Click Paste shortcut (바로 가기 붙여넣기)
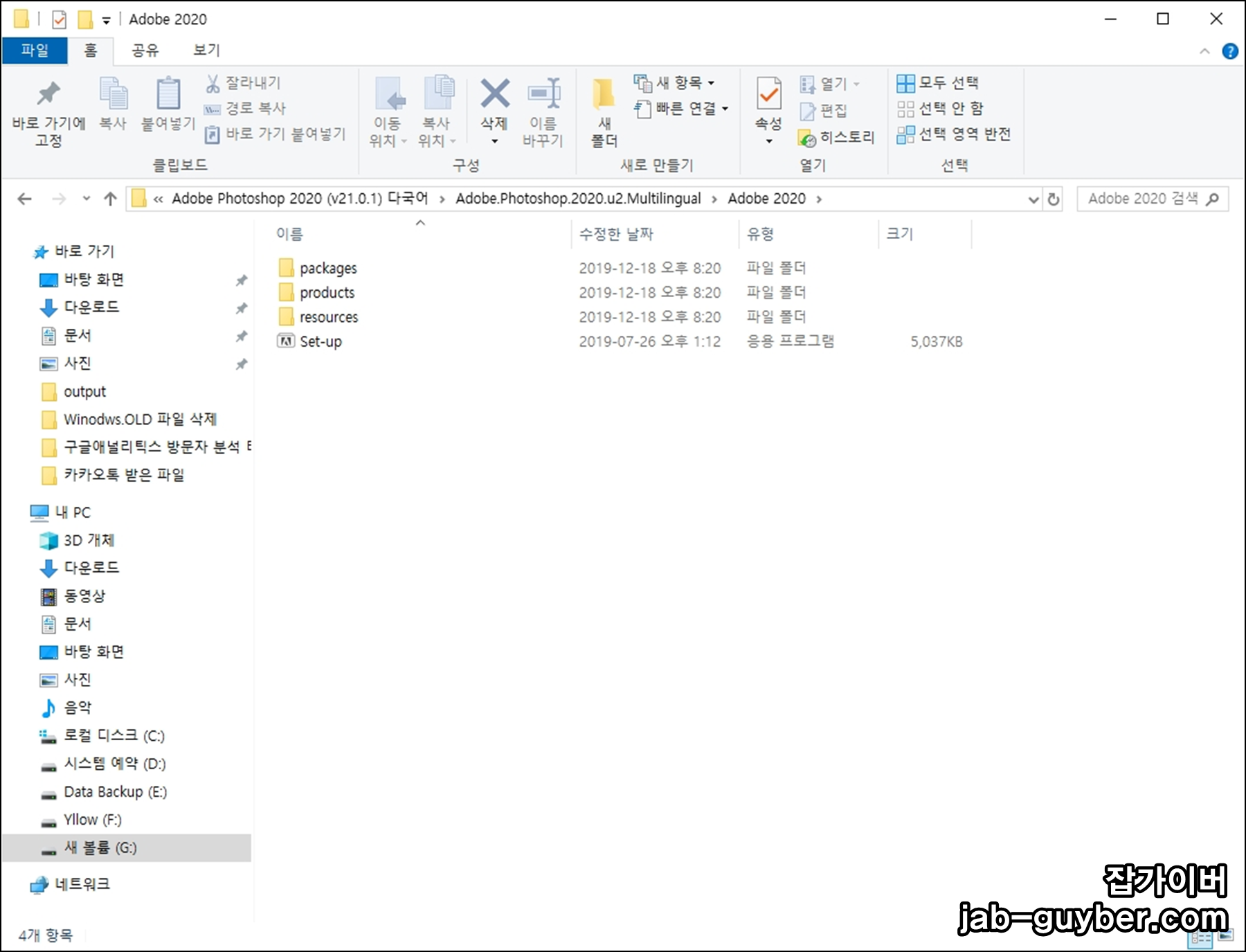 (x=275, y=134)
